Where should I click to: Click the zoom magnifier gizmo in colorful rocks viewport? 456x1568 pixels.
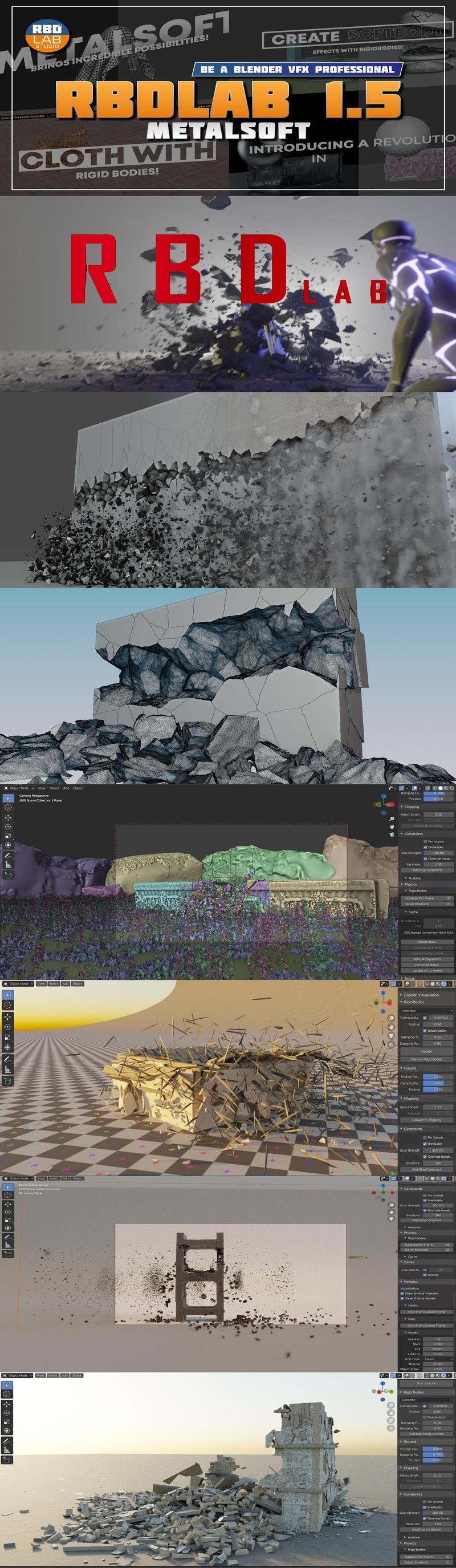point(392,818)
